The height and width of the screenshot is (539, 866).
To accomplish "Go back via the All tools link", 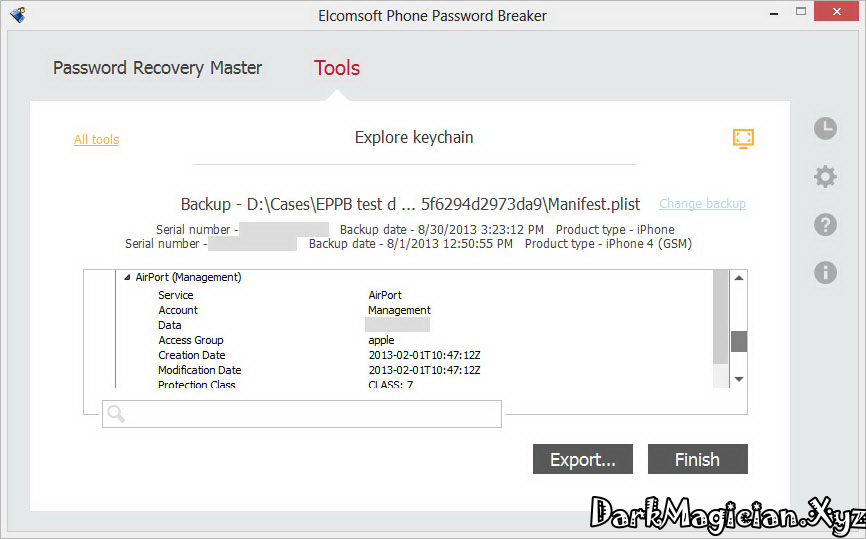I will pos(97,140).
